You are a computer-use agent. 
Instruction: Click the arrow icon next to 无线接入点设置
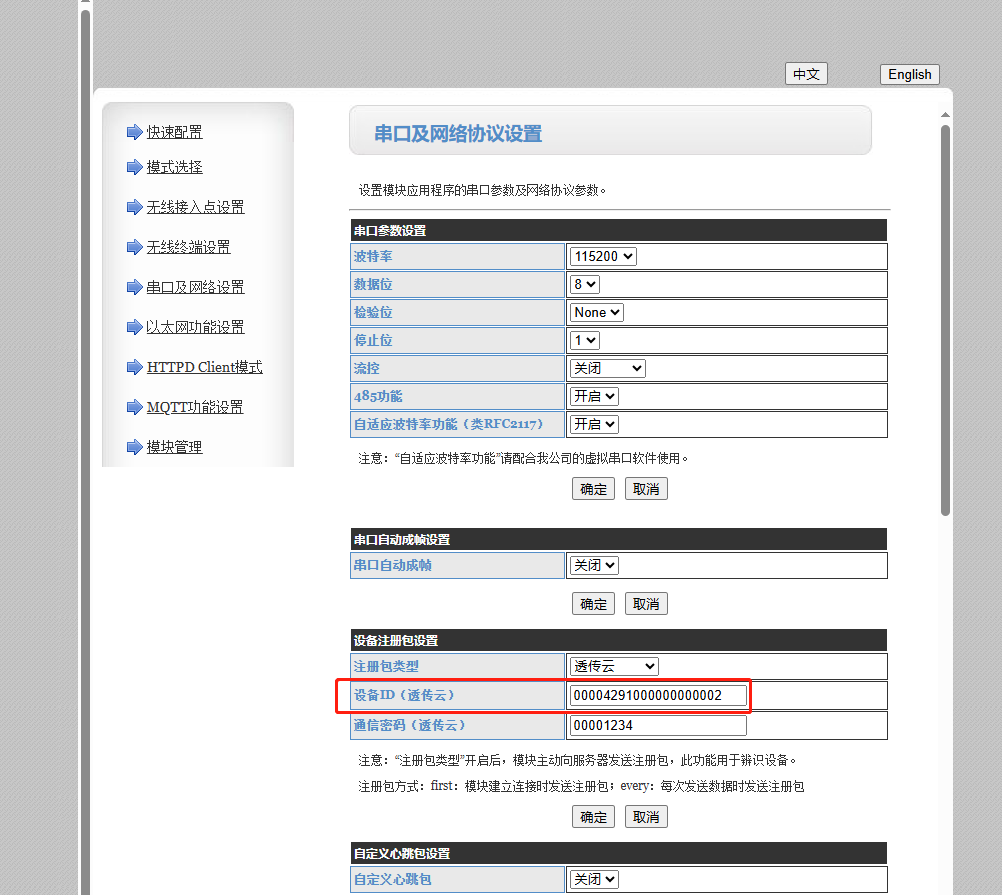point(134,207)
